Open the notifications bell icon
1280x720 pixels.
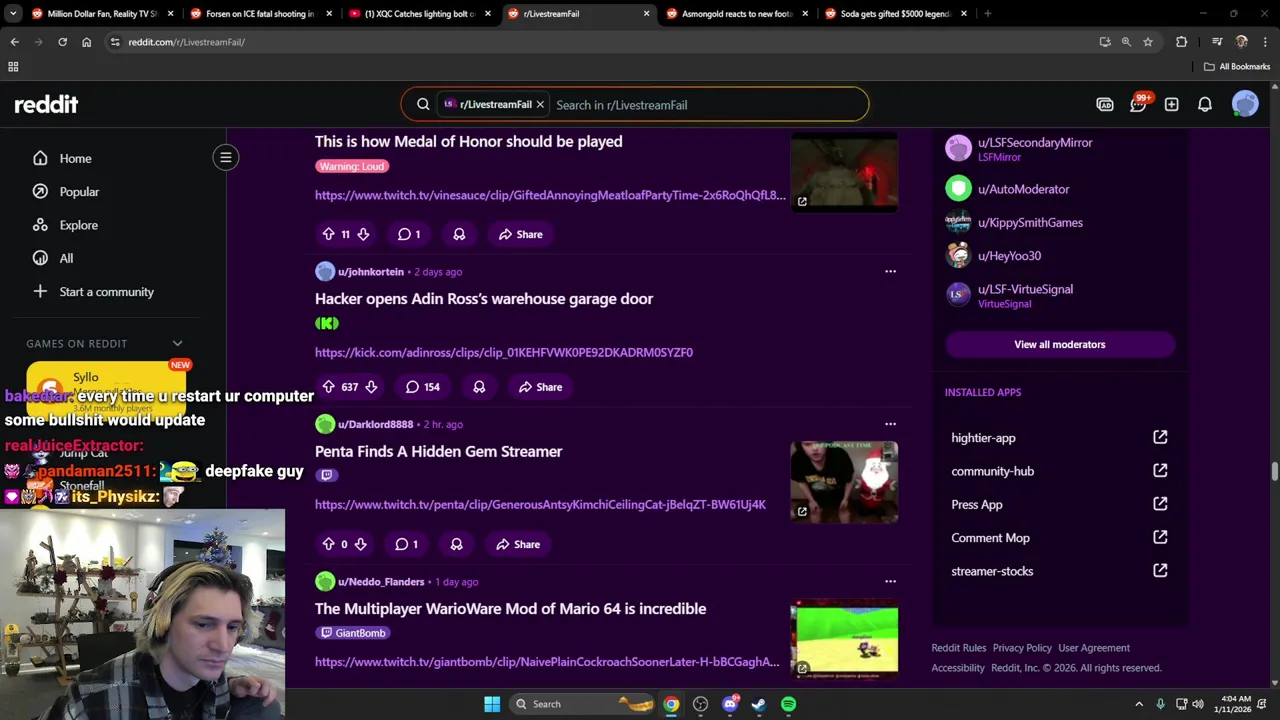point(1205,104)
